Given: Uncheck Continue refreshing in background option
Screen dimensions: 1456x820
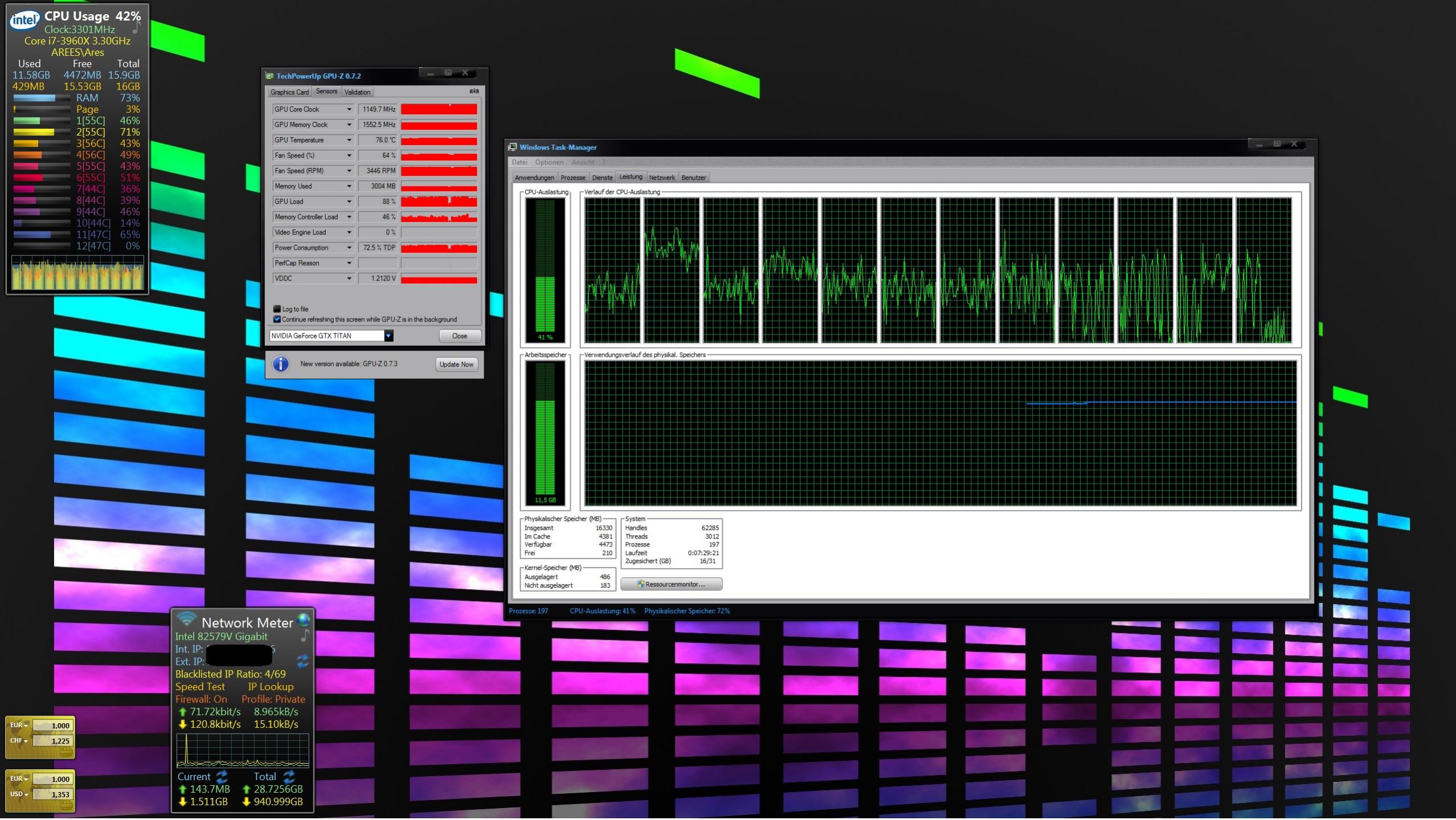Looking at the screenshot, I should click(x=277, y=320).
